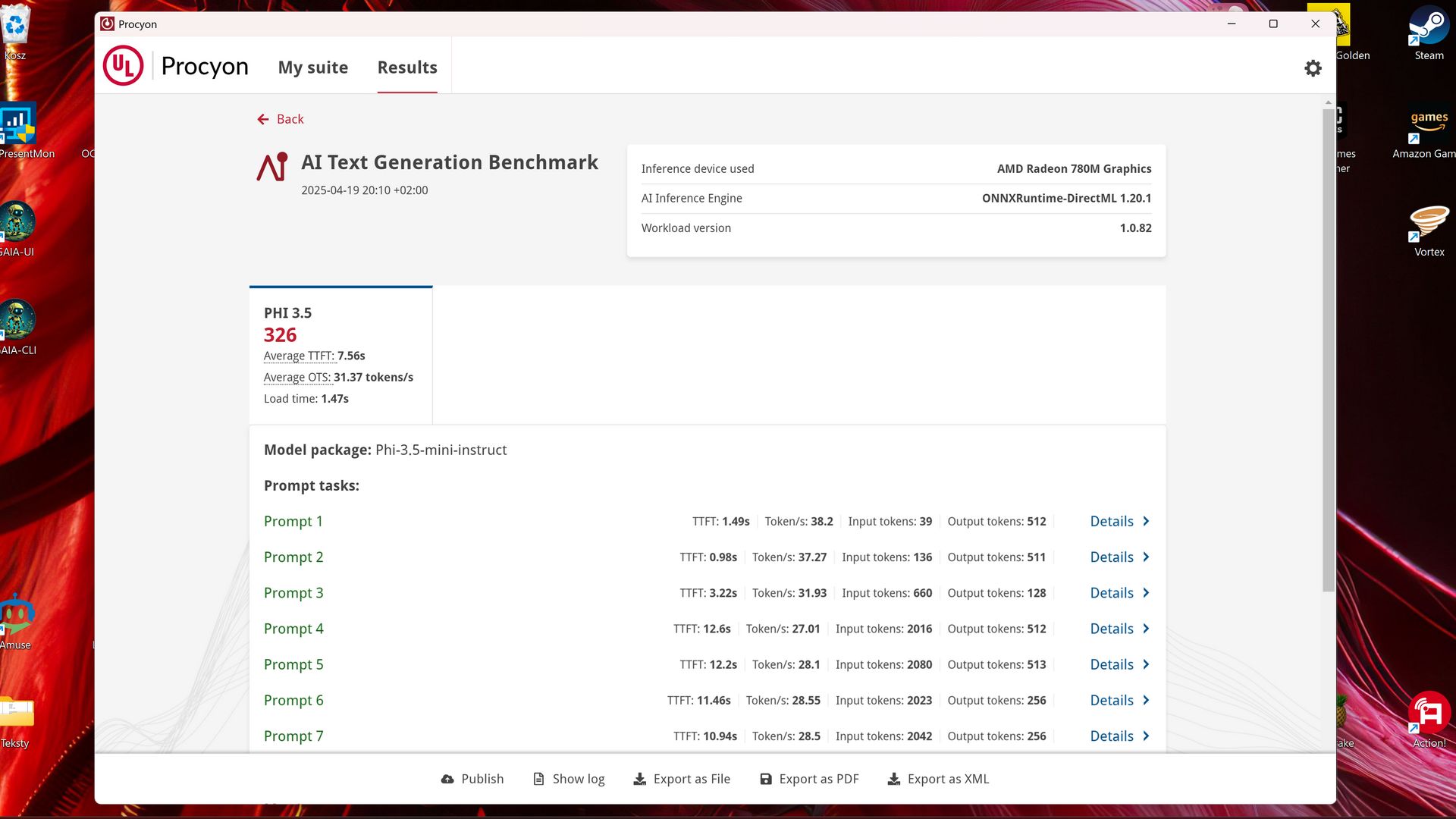Click the results page vertical scrollbar
Viewport: 1456px width, 819px height.
pos(1328,349)
